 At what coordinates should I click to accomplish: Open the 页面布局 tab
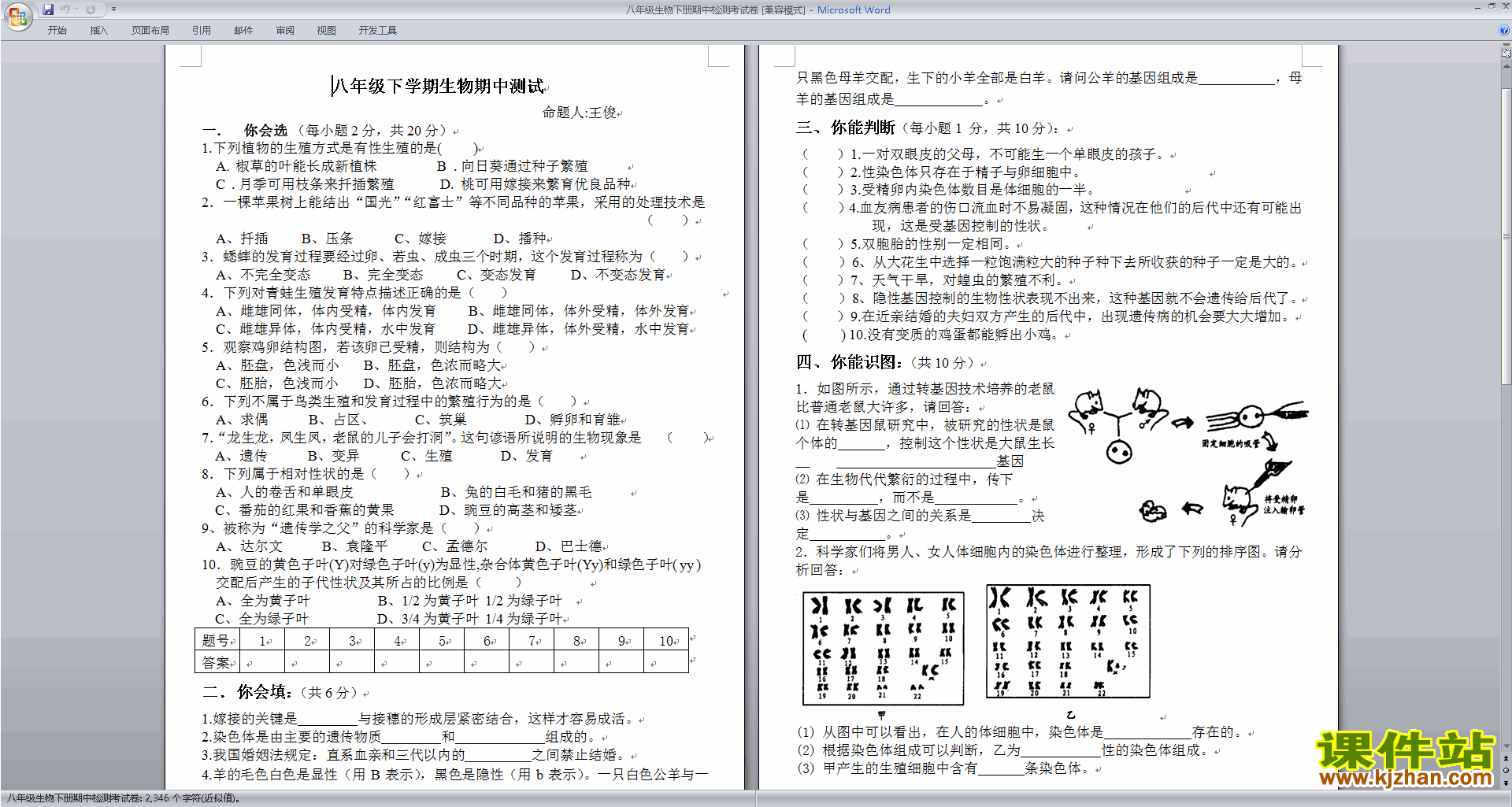(x=150, y=31)
